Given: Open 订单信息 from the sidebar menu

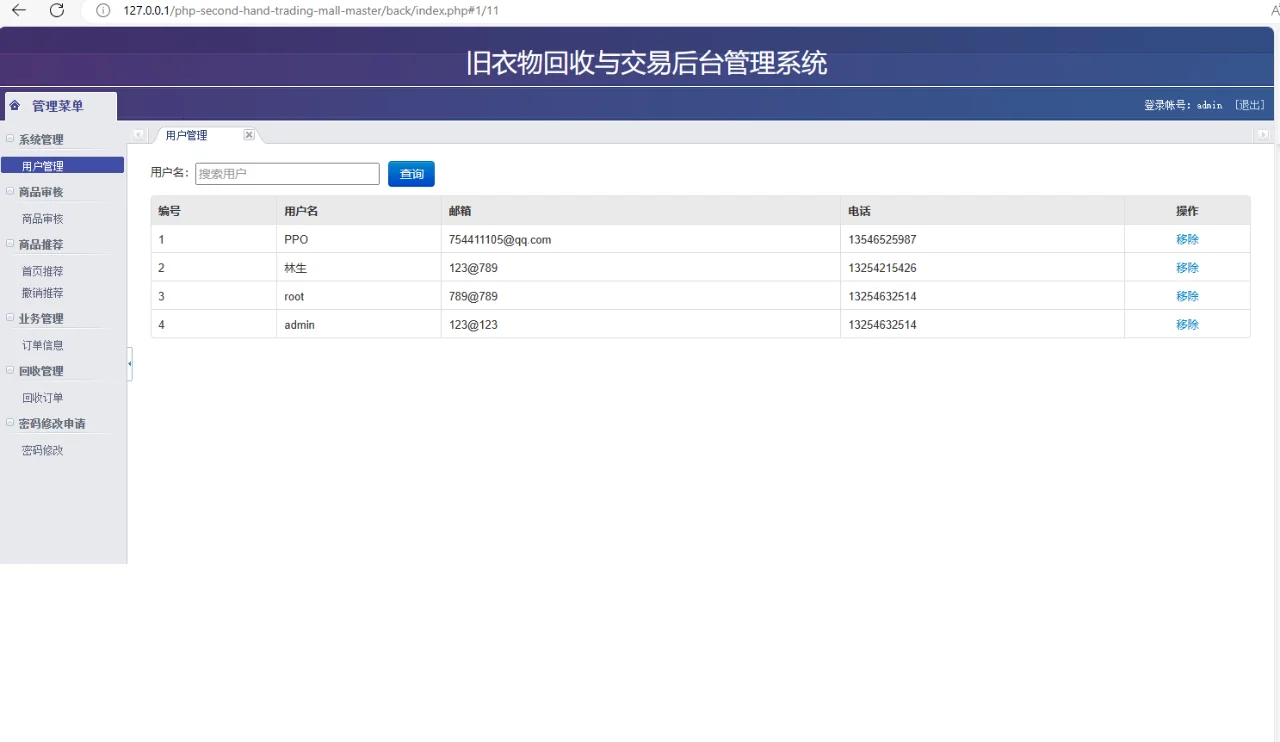Looking at the screenshot, I should (42, 344).
